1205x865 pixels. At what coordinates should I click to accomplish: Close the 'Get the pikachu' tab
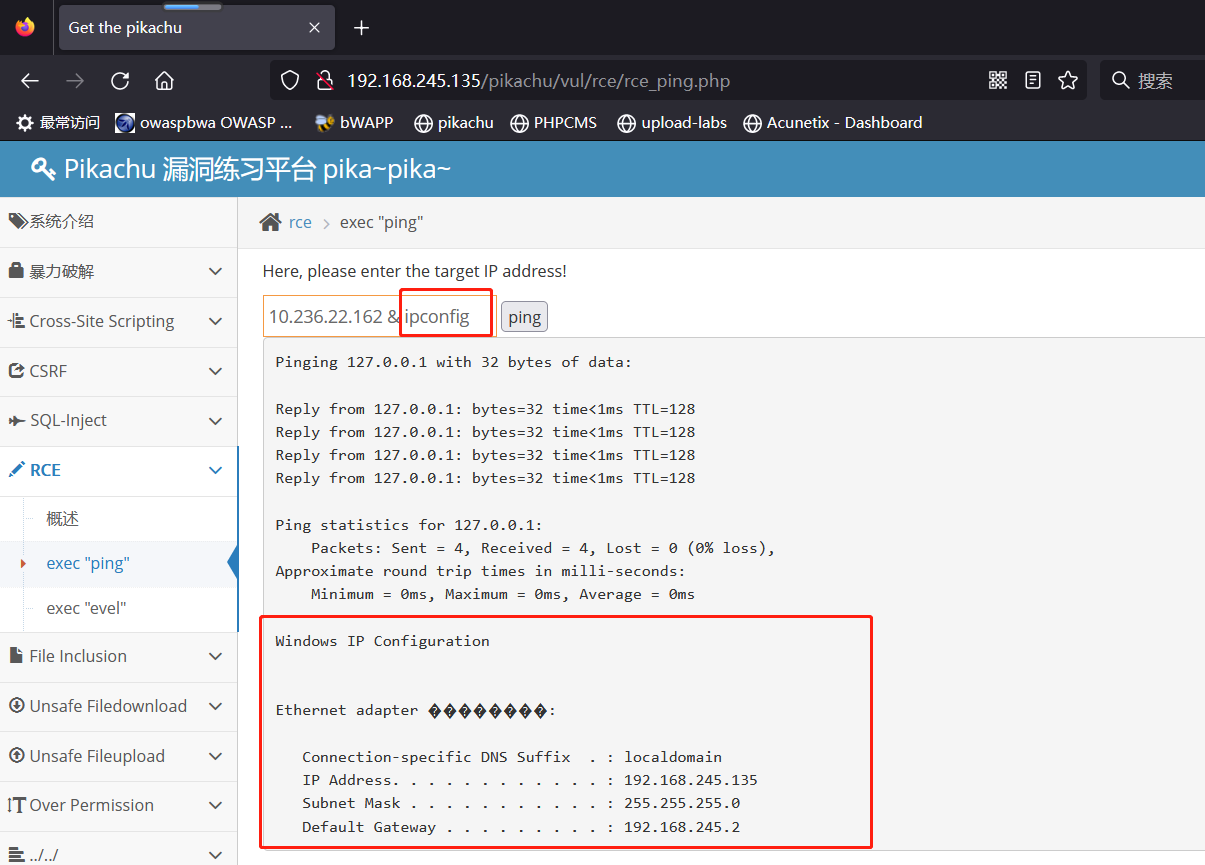click(x=314, y=28)
